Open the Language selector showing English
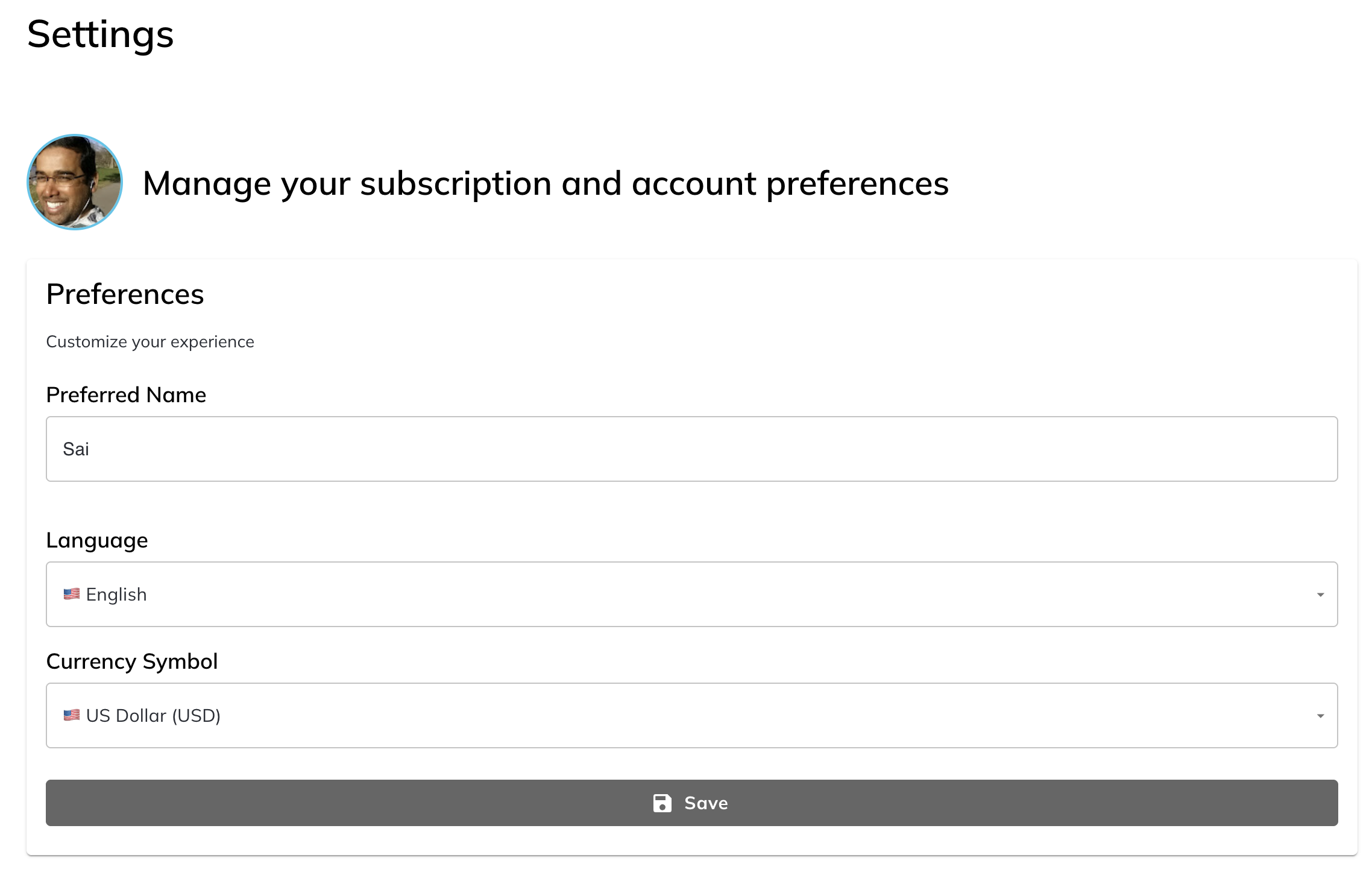The width and height of the screenshot is (1372, 884). click(691, 595)
